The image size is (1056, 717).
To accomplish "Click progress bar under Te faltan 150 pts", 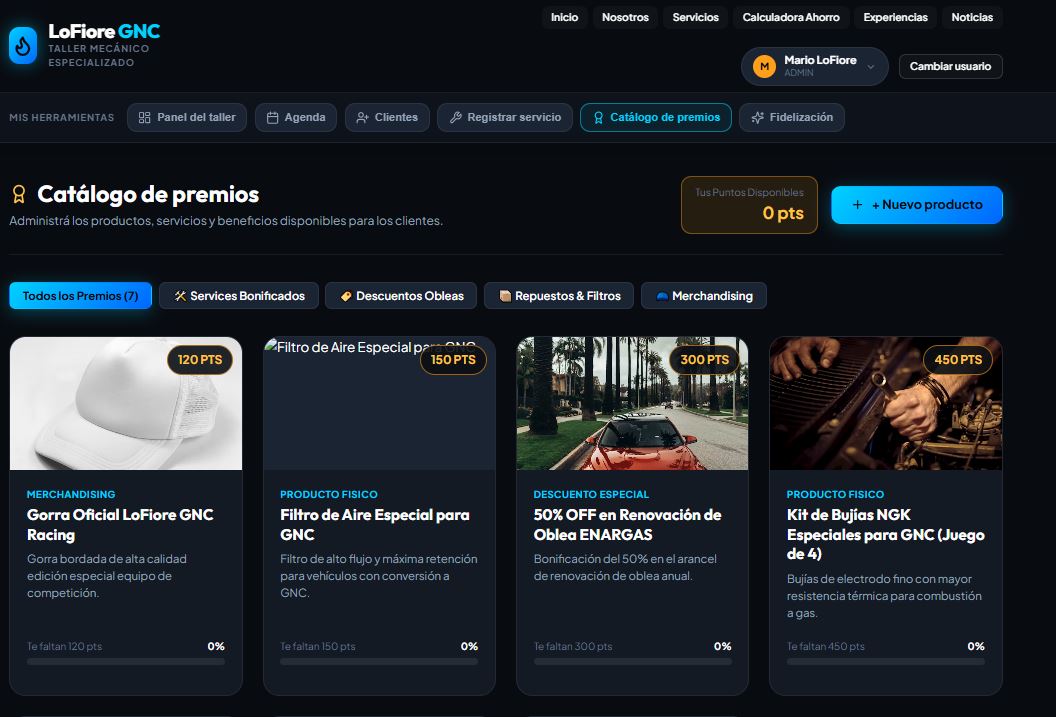I will [379, 662].
